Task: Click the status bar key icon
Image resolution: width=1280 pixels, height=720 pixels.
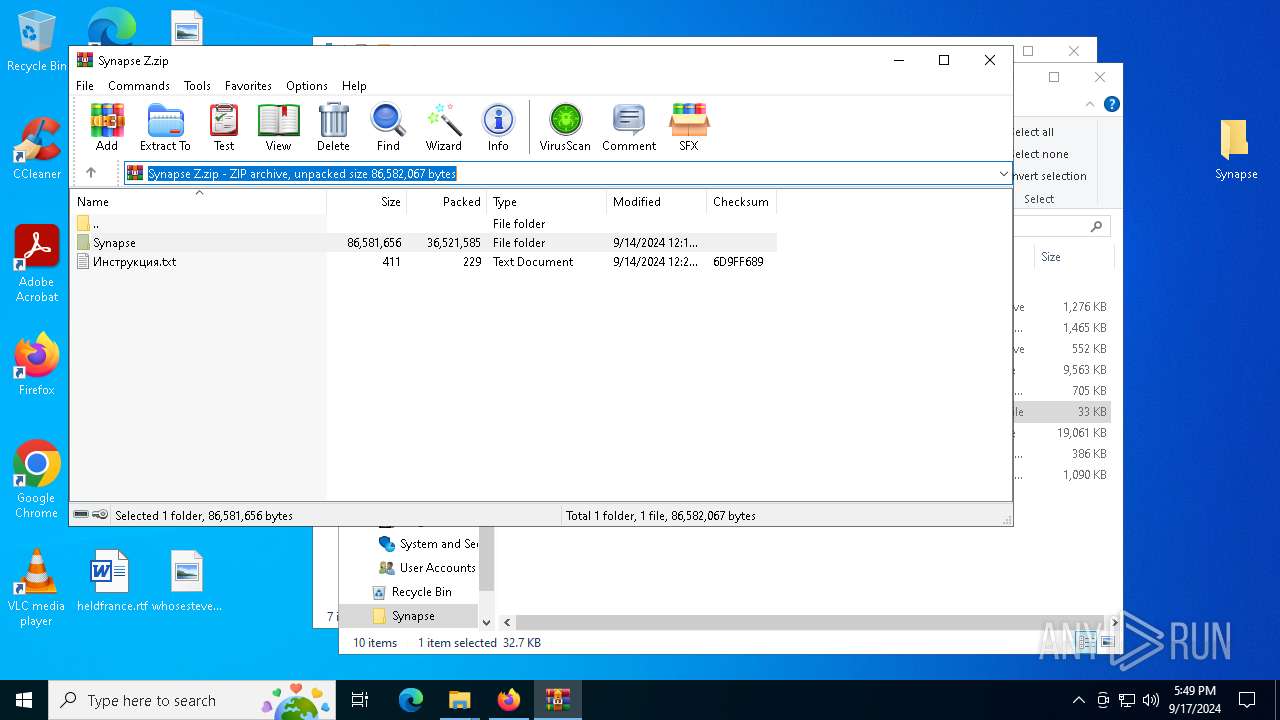Action: [x=100, y=515]
